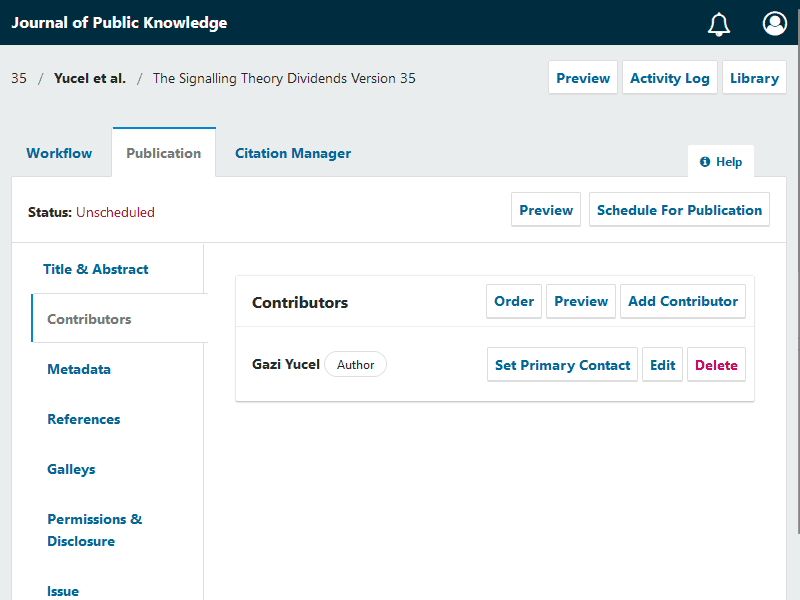Open the Metadata side tab
This screenshot has height=600, width=800.
79,369
